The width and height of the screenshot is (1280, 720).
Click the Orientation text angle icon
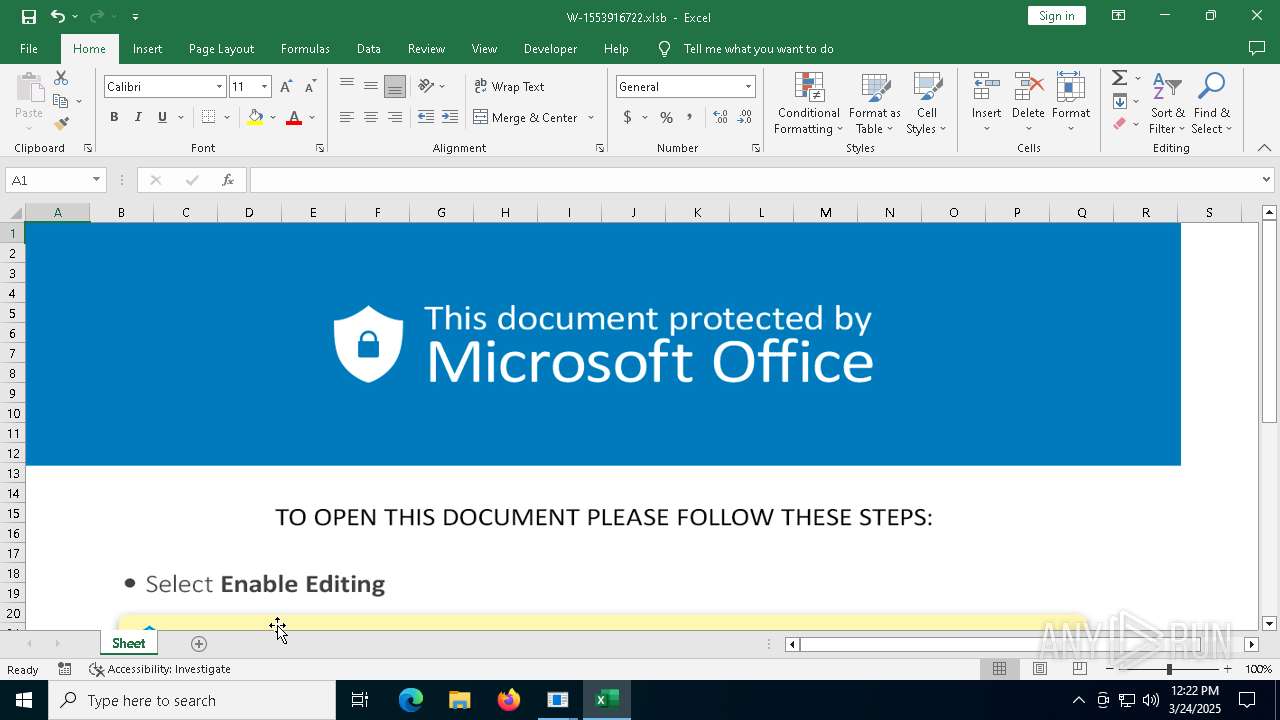tap(427, 86)
